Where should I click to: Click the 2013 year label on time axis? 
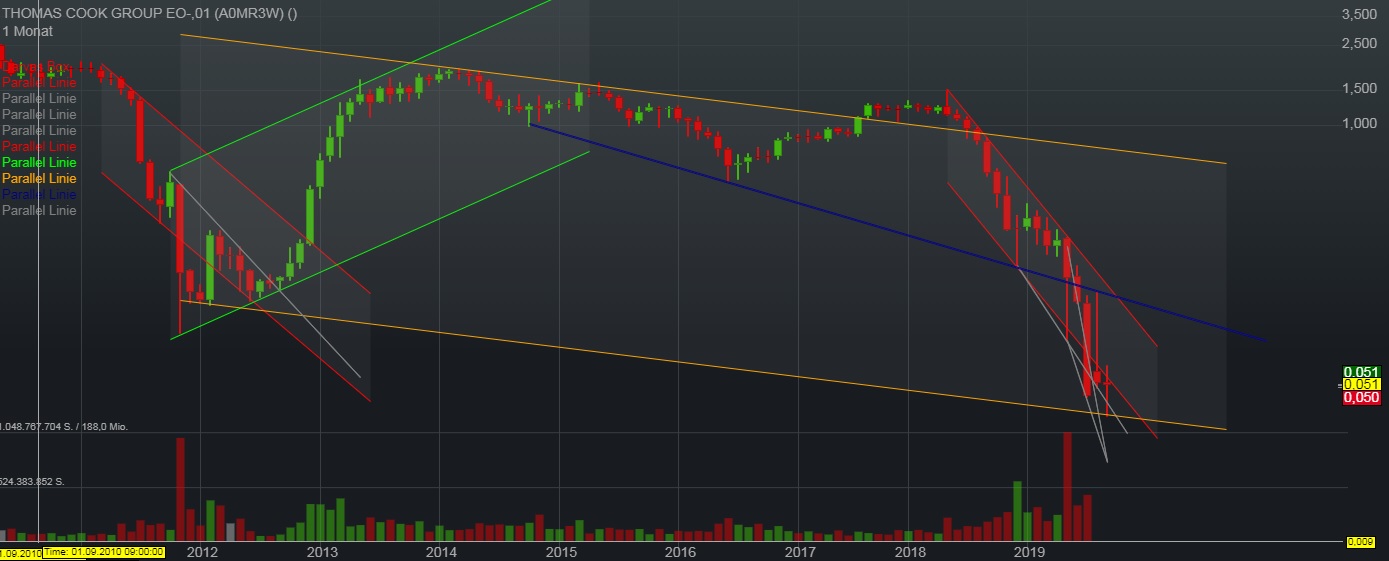[x=322, y=552]
